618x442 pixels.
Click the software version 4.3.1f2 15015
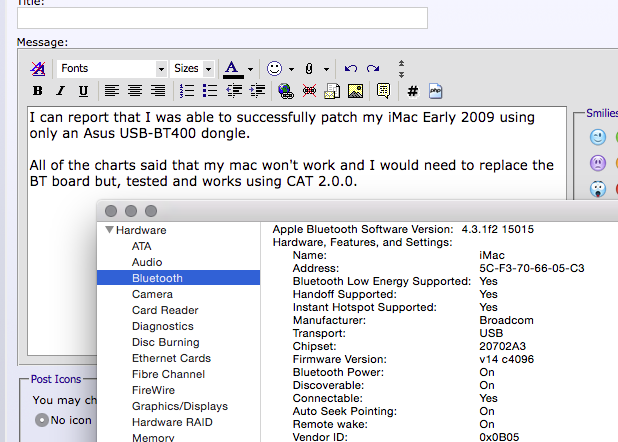497,229
